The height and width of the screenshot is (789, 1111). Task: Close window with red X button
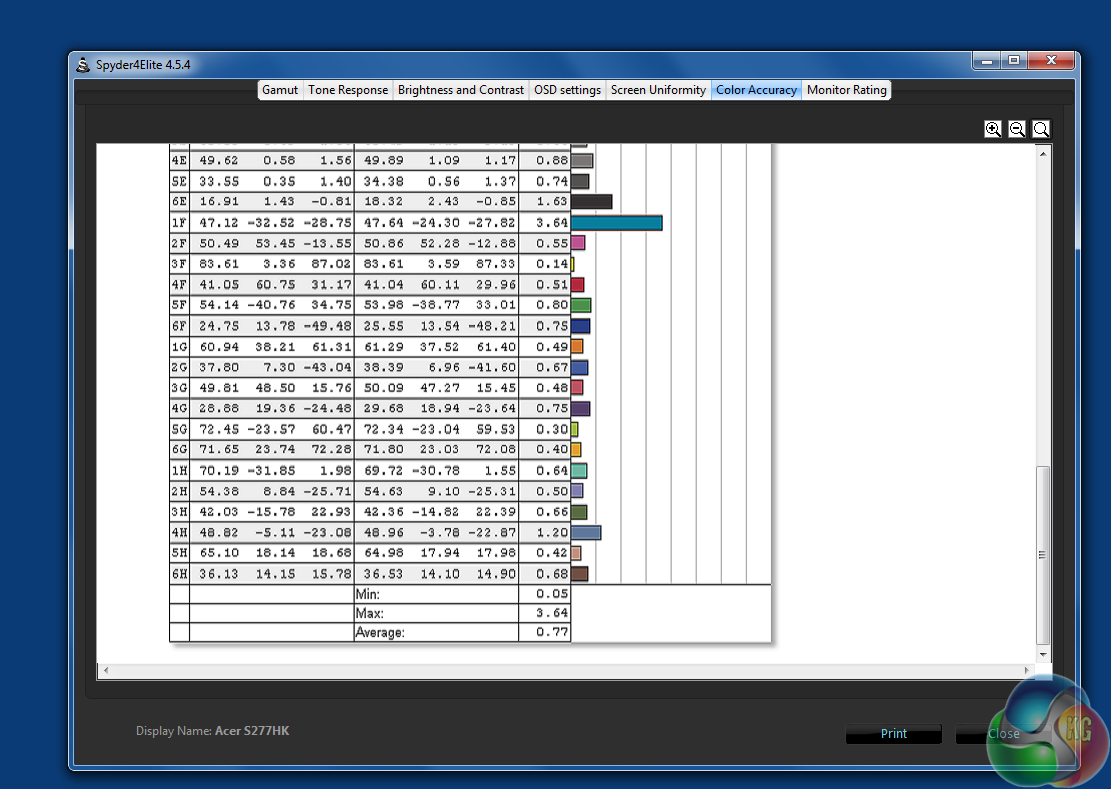click(x=1051, y=61)
